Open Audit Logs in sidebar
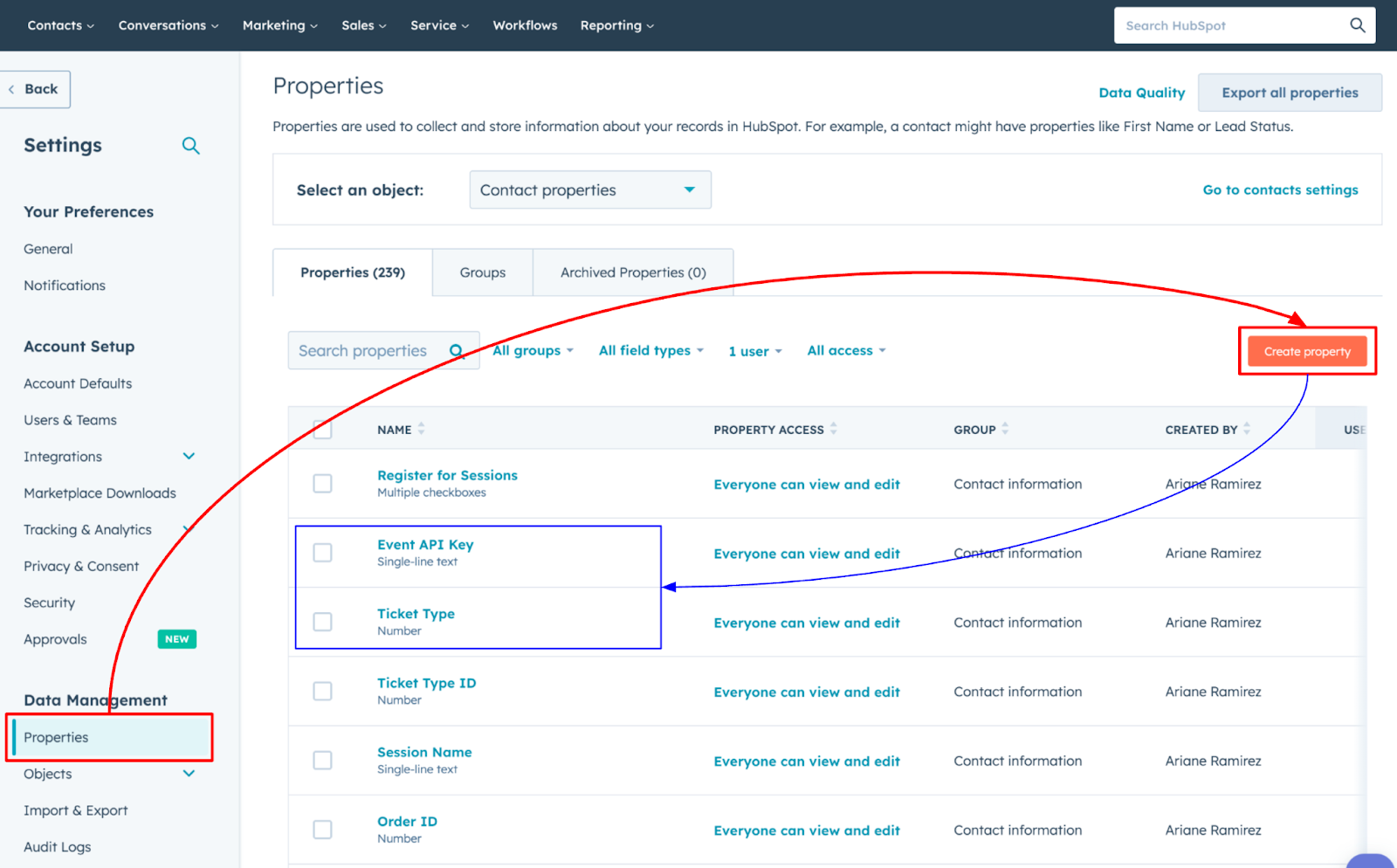The height and width of the screenshot is (868, 1397). pos(57,847)
